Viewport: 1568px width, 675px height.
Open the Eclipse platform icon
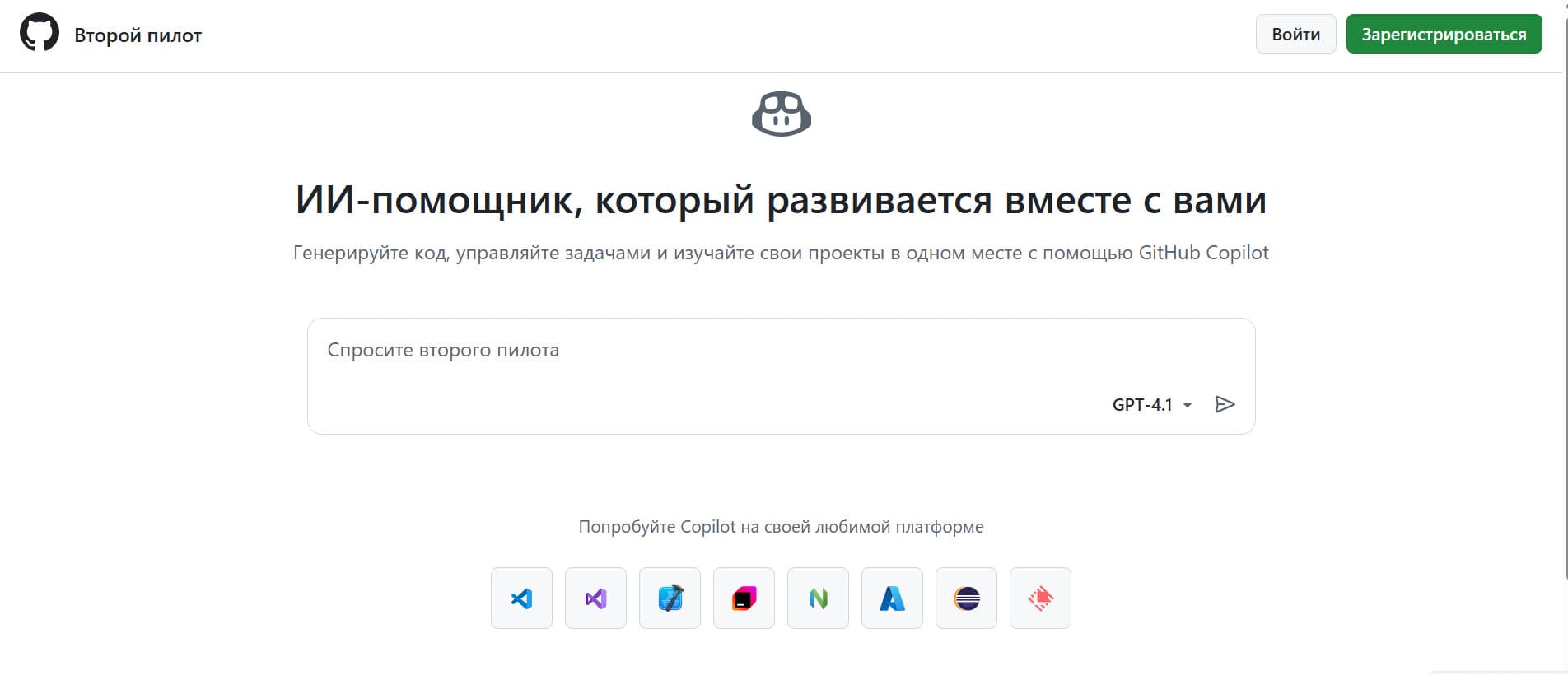pyautogui.click(x=966, y=598)
